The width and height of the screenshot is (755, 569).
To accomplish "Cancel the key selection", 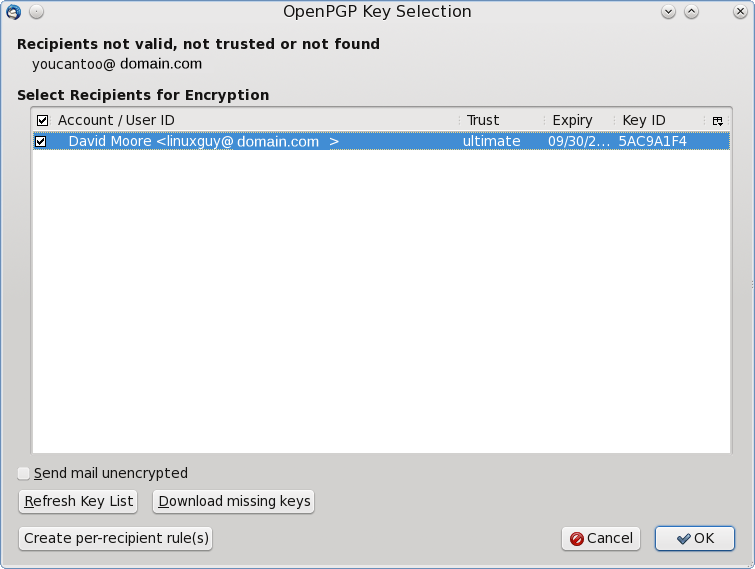I will 601,538.
